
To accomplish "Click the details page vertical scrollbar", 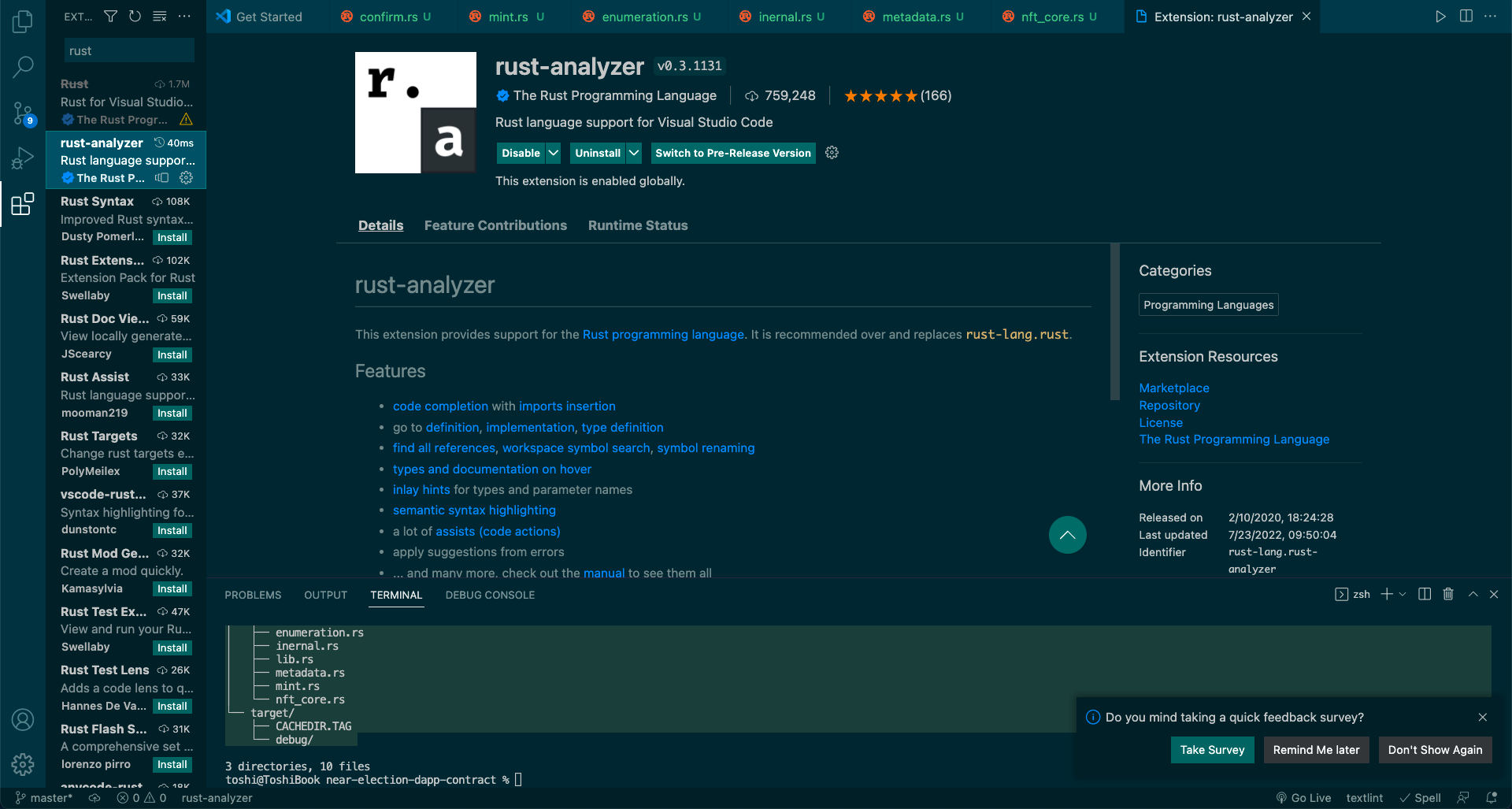I will (x=1114, y=321).
